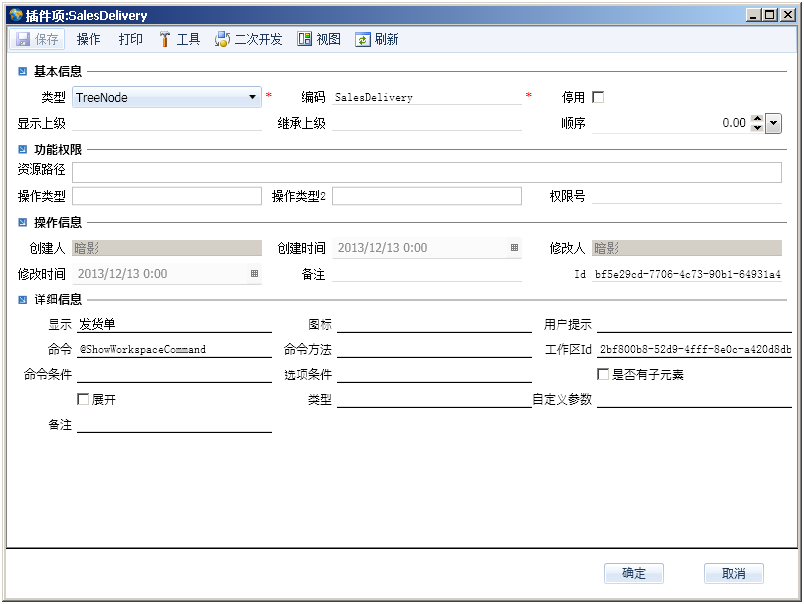This screenshot has width=804, height=604.
Task: Click the 操作类型2 text box
Action: tap(427, 196)
